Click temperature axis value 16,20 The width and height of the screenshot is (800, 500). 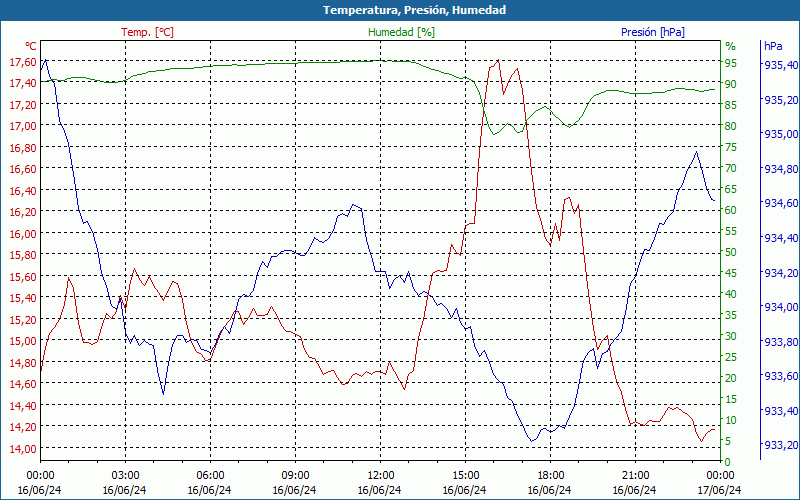[23, 211]
